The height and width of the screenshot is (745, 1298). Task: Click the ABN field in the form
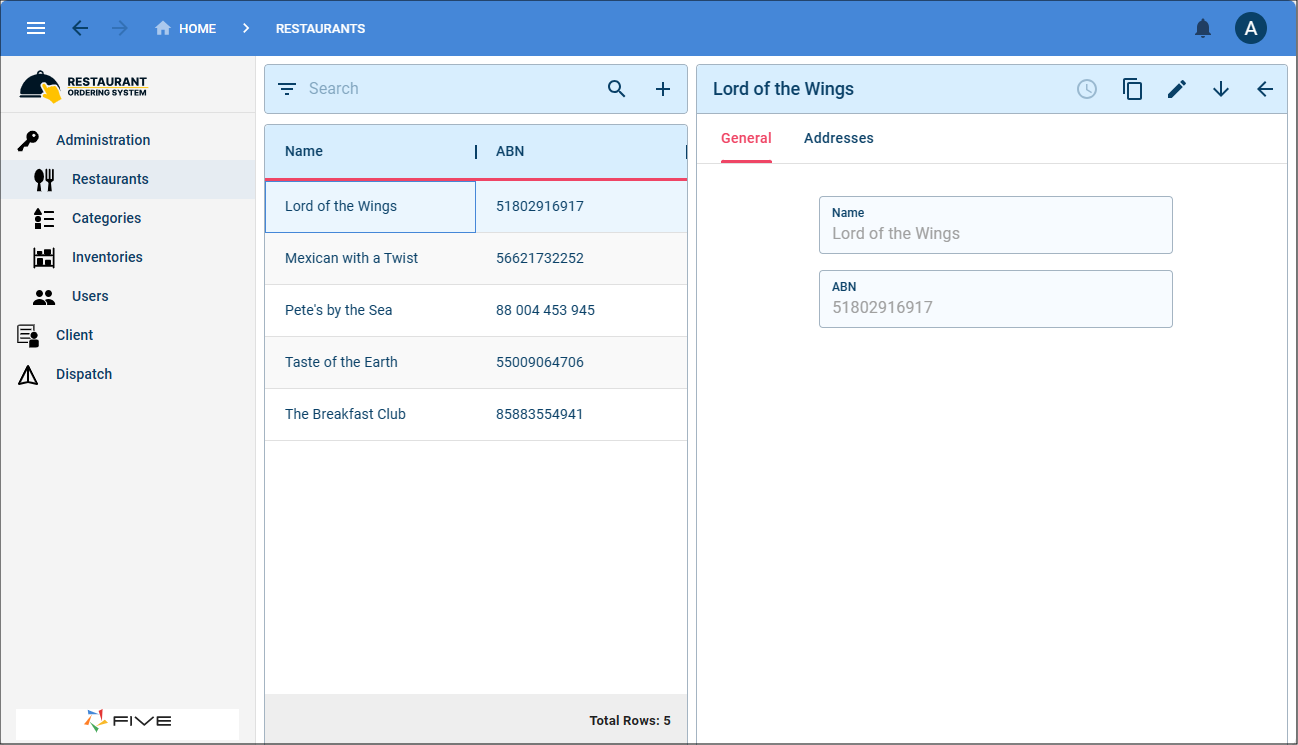[995, 299]
